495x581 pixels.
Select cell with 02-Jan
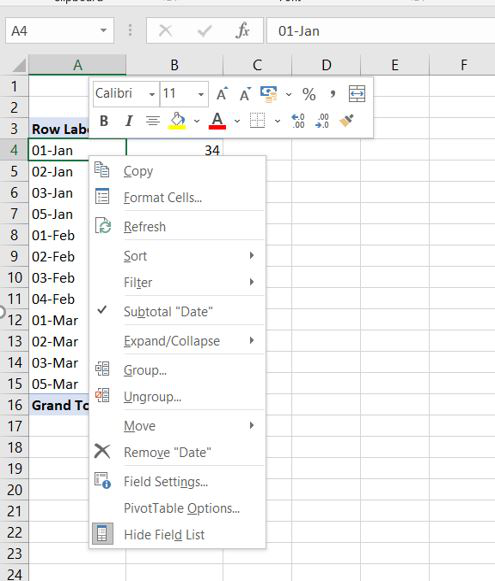pyautogui.click(x=59, y=172)
